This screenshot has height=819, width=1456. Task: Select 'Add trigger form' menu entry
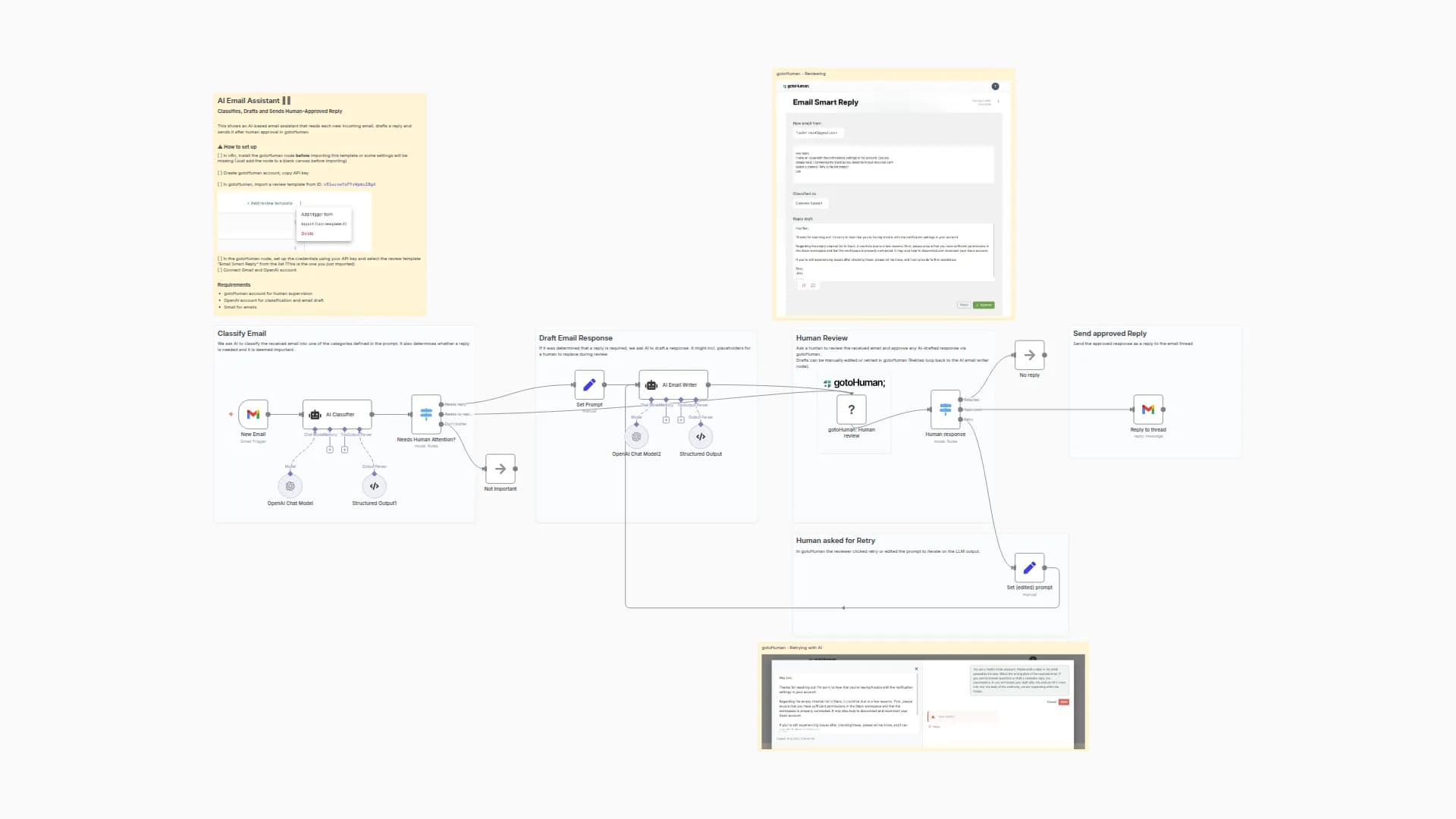click(317, 214)
